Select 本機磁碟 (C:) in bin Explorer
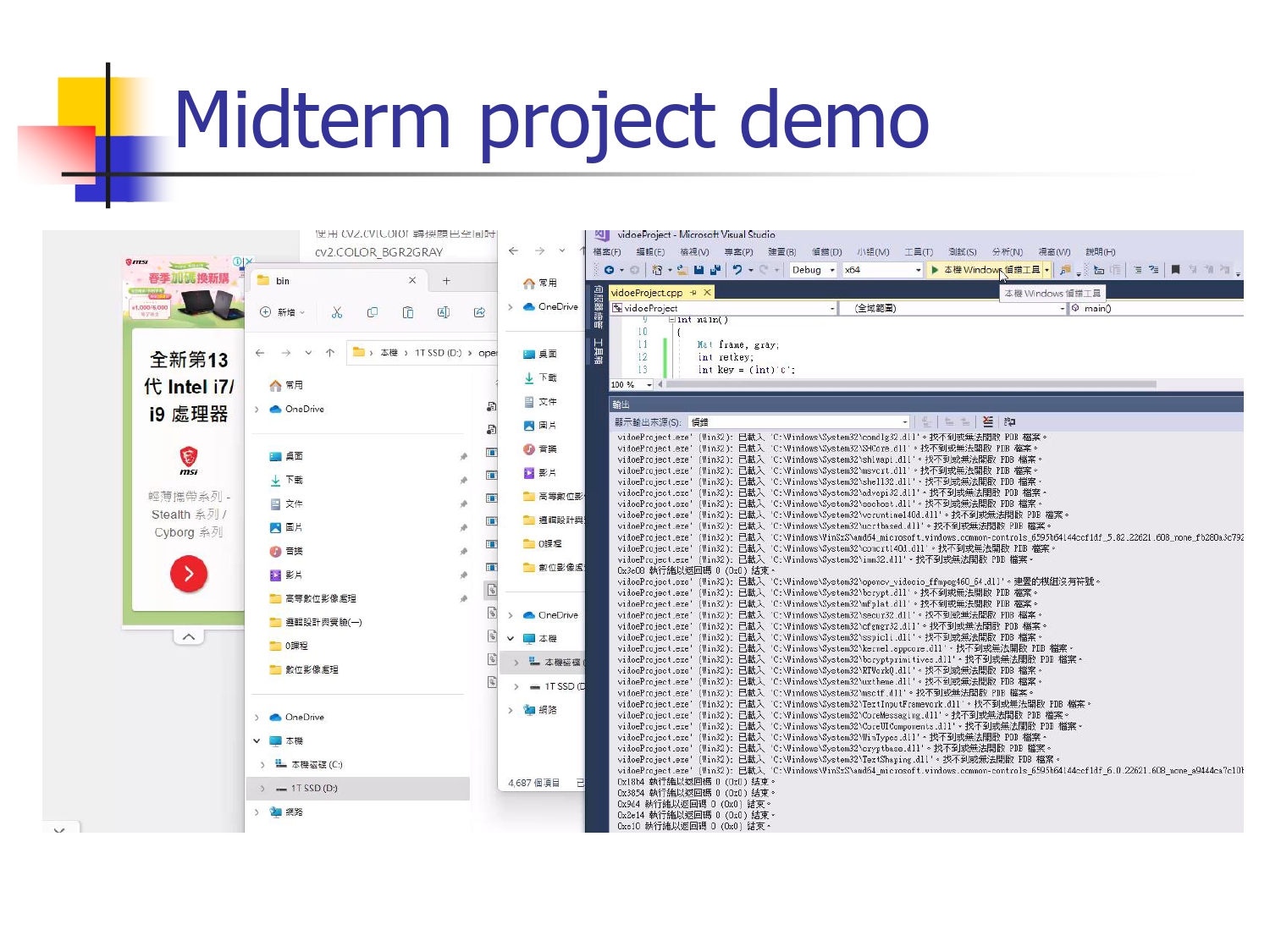Image resolution: width=1270 pixels, height=952 pixels. coord(317,765)
